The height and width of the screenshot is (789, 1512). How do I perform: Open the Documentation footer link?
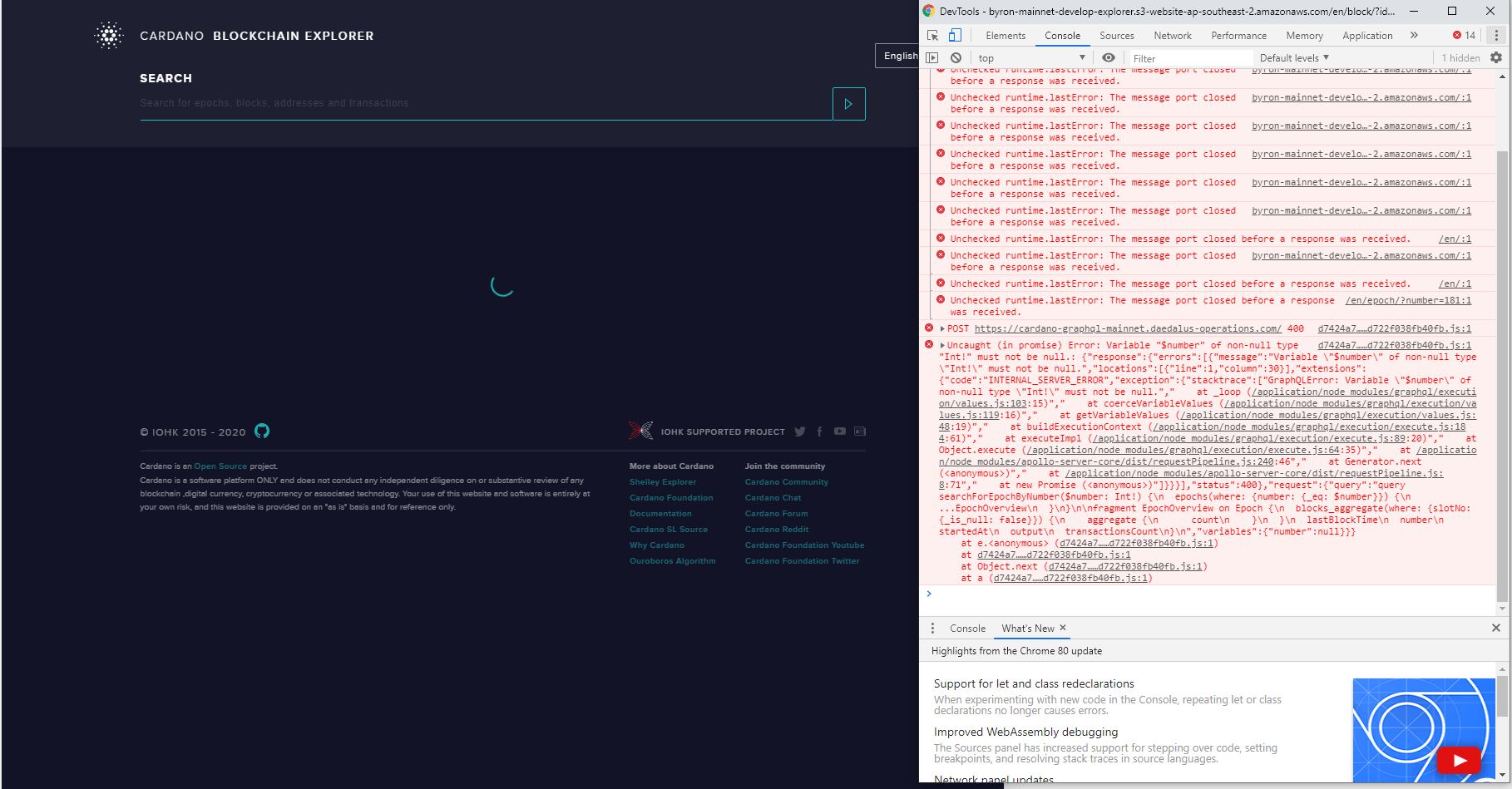660,514
